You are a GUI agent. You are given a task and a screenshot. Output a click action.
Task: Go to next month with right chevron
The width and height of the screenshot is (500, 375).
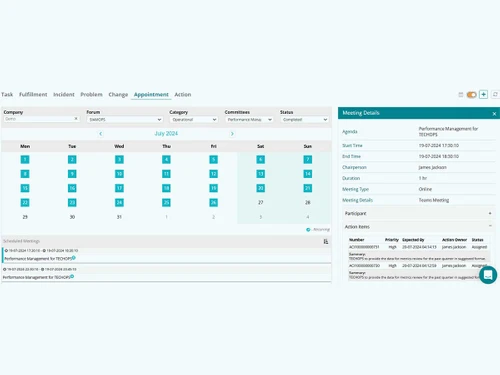[232, 134]
